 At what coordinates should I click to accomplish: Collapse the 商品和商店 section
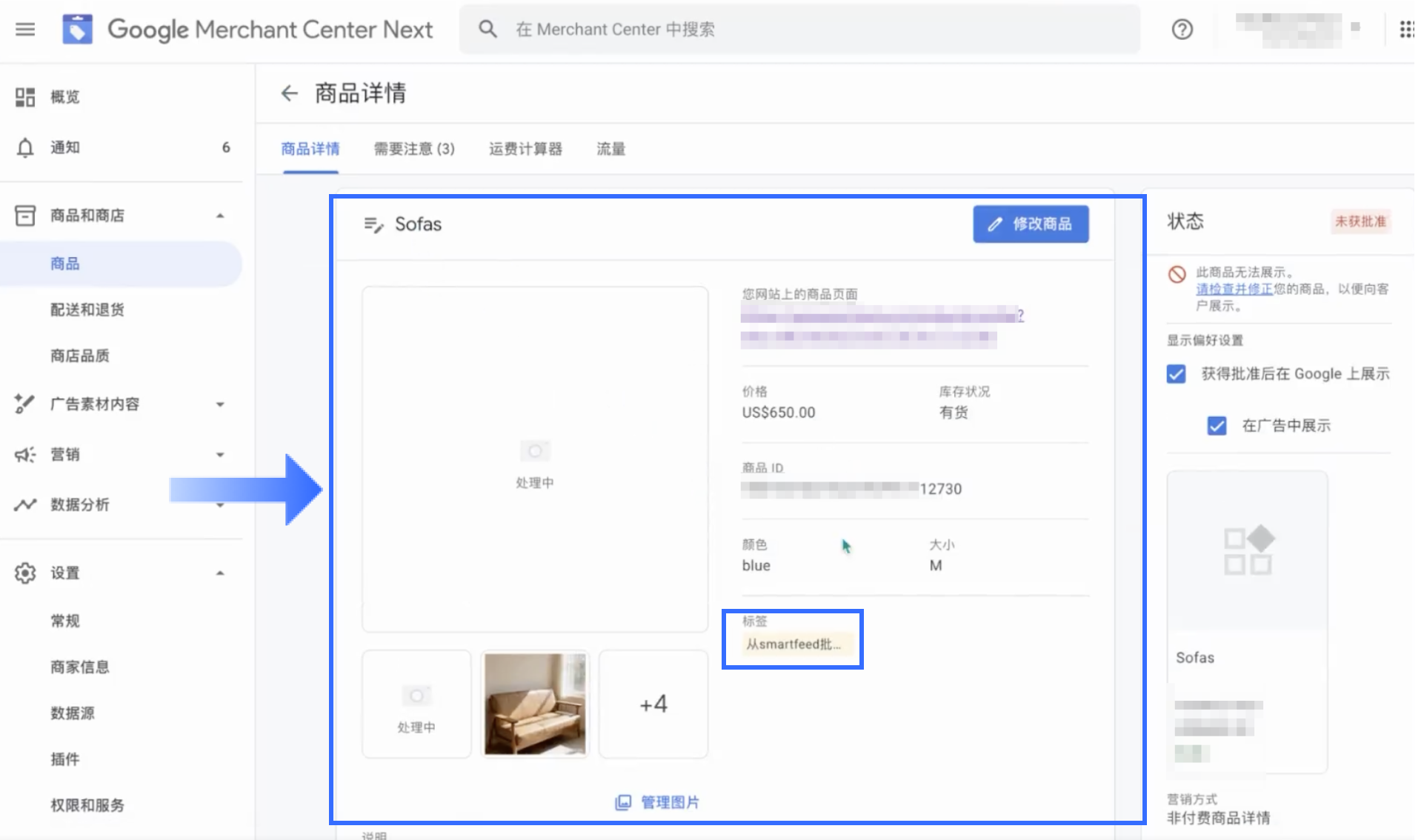[220, 216]
